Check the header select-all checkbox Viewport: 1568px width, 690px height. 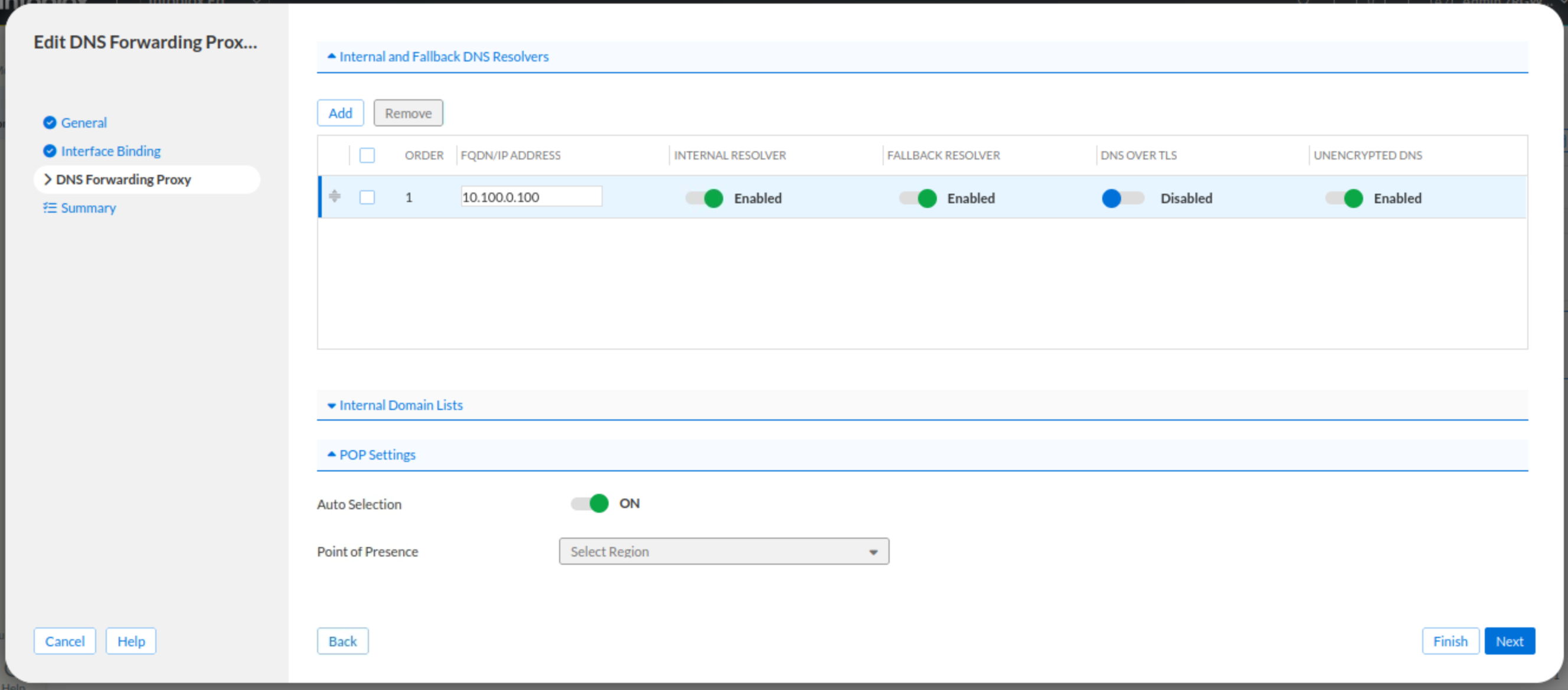click(367, 155)
